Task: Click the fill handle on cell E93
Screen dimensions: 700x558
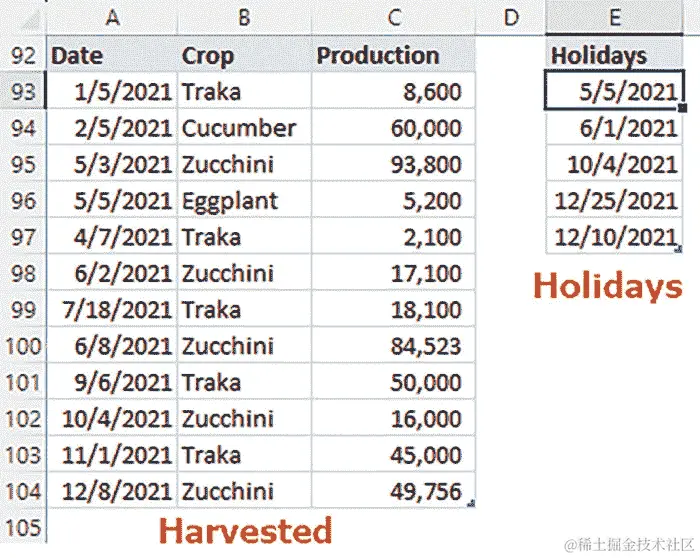Action: (x=682, y=108)
